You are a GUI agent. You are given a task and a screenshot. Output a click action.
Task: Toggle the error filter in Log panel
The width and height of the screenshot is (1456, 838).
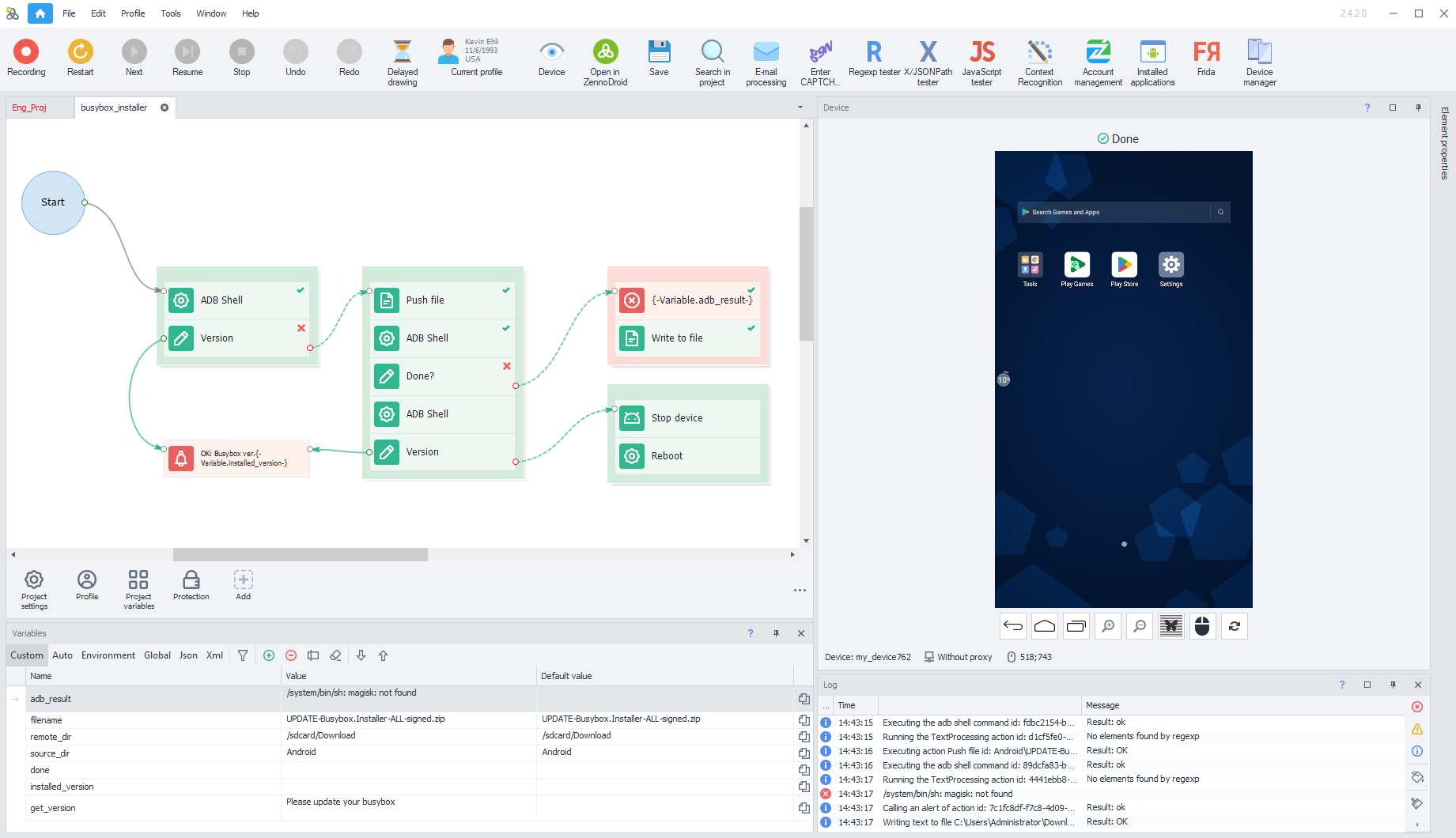[x=1417, y=707]
